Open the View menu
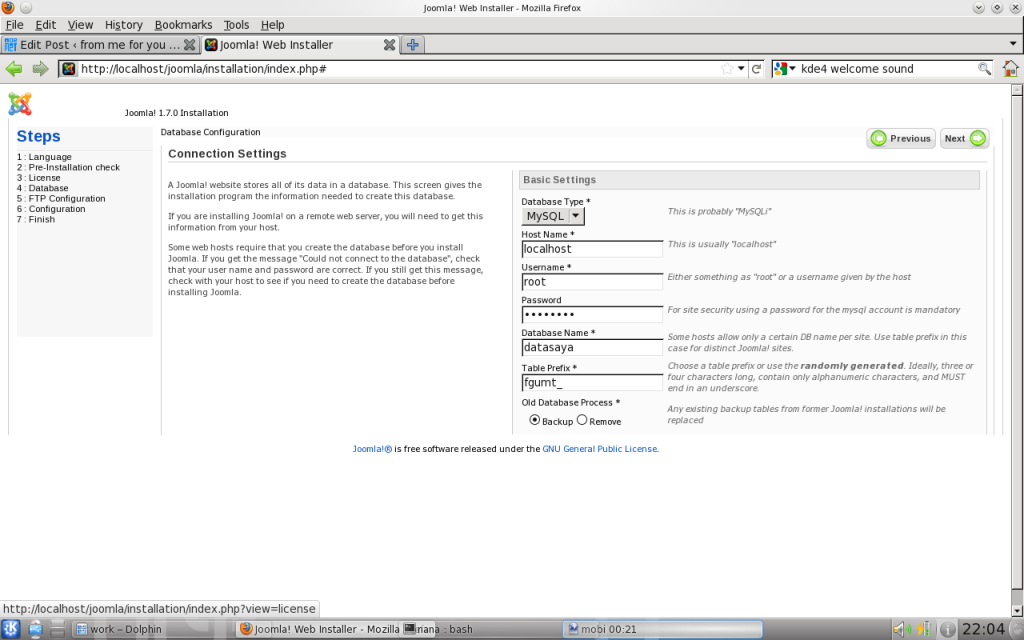Image resolution: width=1024 pixels, height=640 pixels. (x=80, y=25)
